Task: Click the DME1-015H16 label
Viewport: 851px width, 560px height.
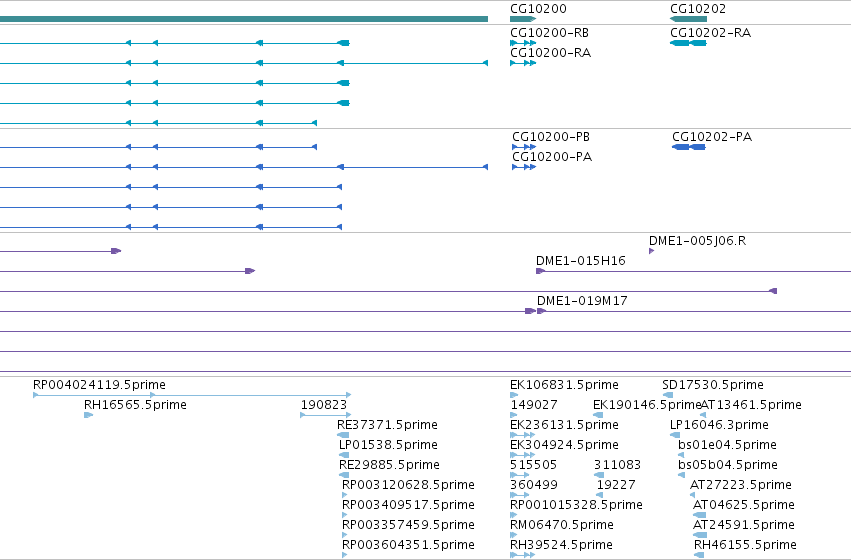Action: pos(581,261)
